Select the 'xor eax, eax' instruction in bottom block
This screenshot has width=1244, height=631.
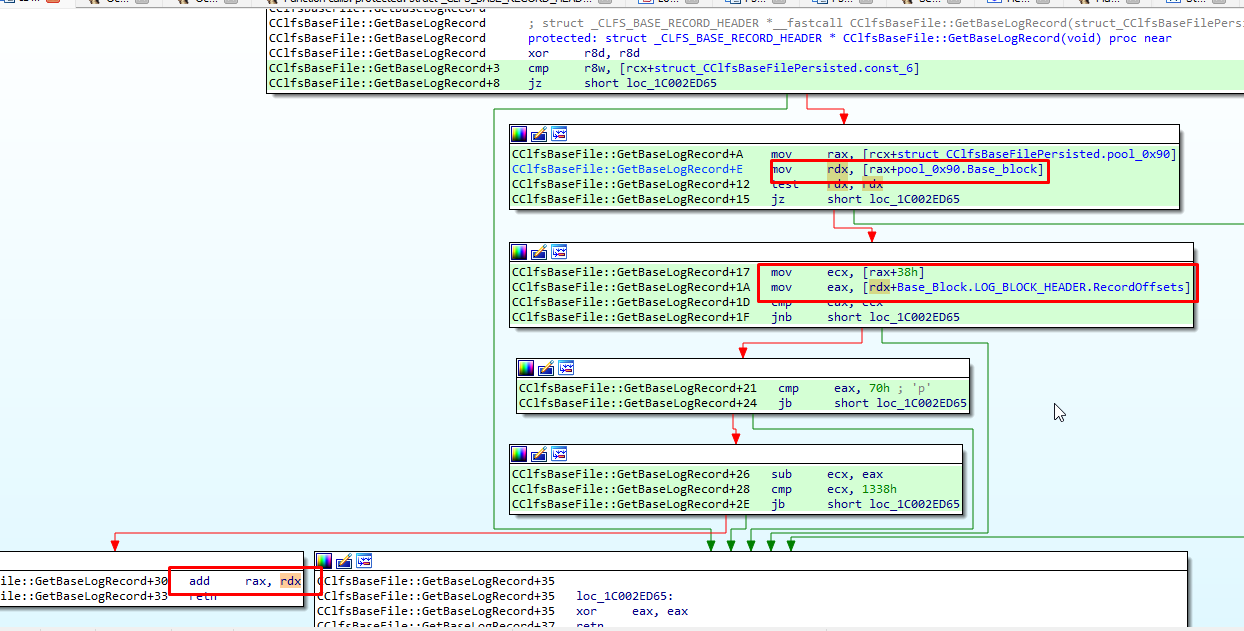632,611
